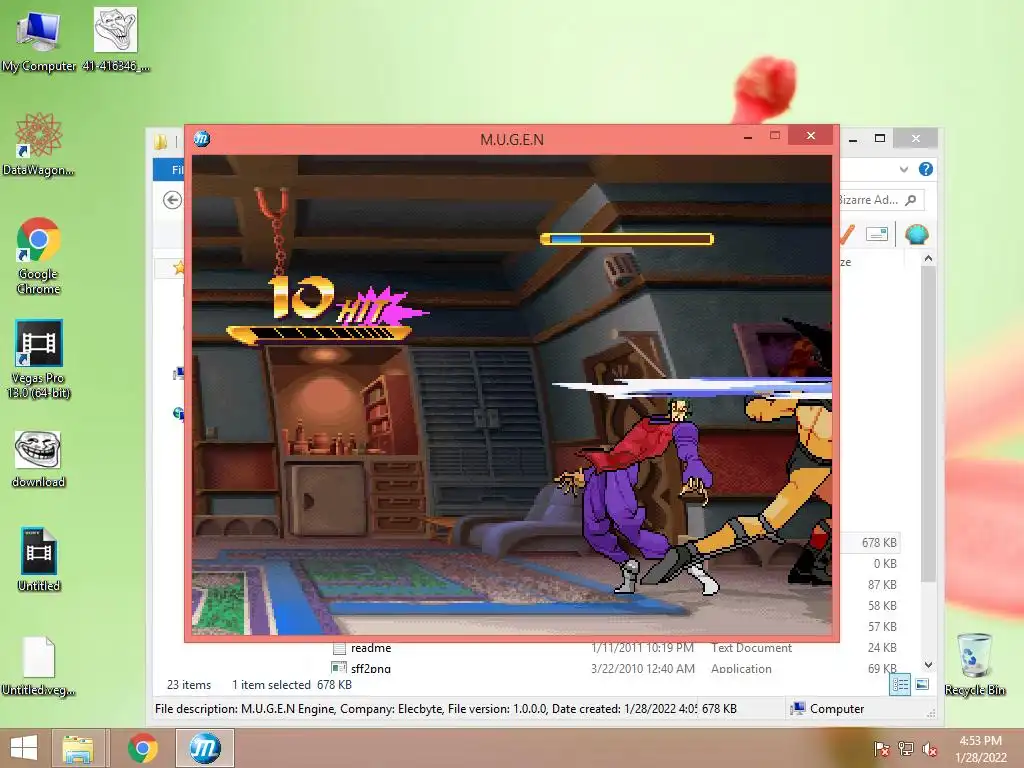This screenshot has width=1024, height=768.
Task: Open the Recycle Bin
Action: pyautogui.click(x=975, y=664)
